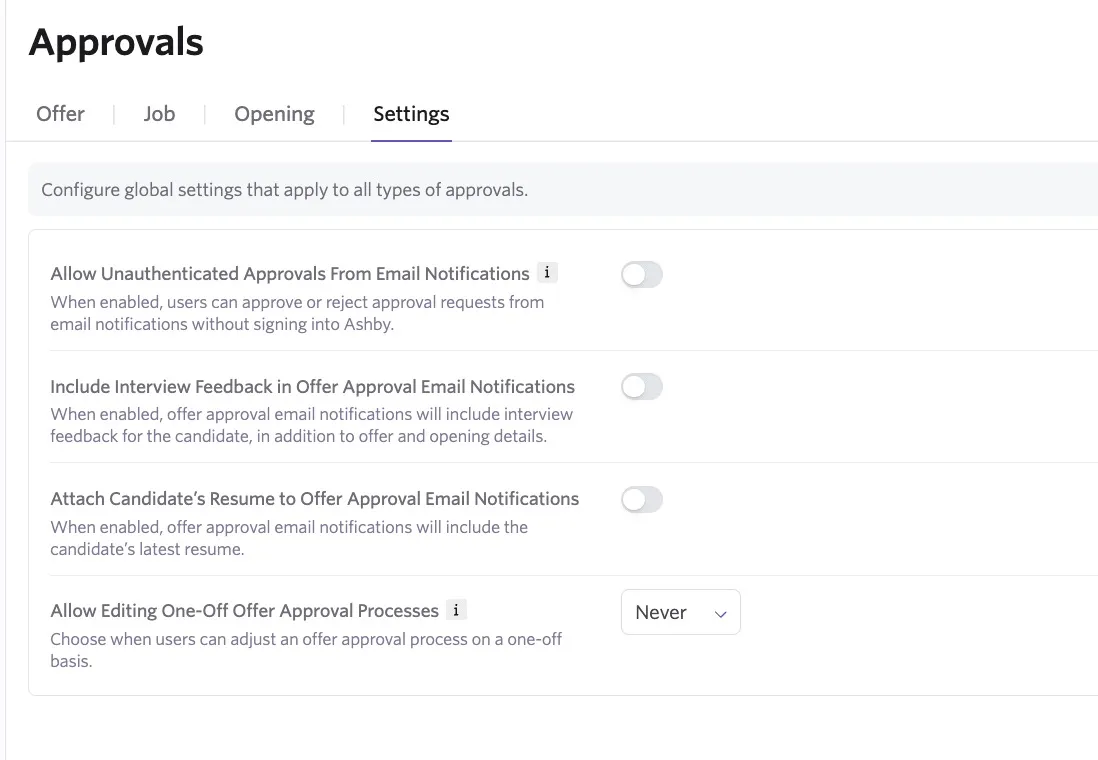The image size is (1098, 760).
Task: Click the Approvals page heading
Action: tap(116, 42)
